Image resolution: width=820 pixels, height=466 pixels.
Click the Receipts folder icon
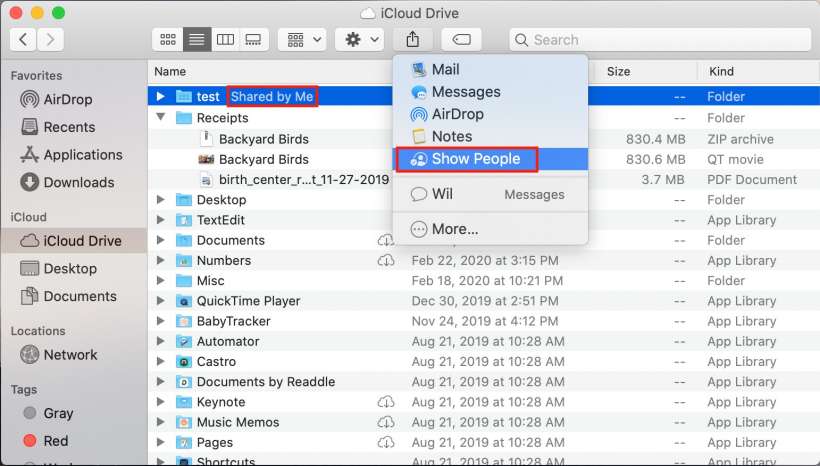pos(184,118)
